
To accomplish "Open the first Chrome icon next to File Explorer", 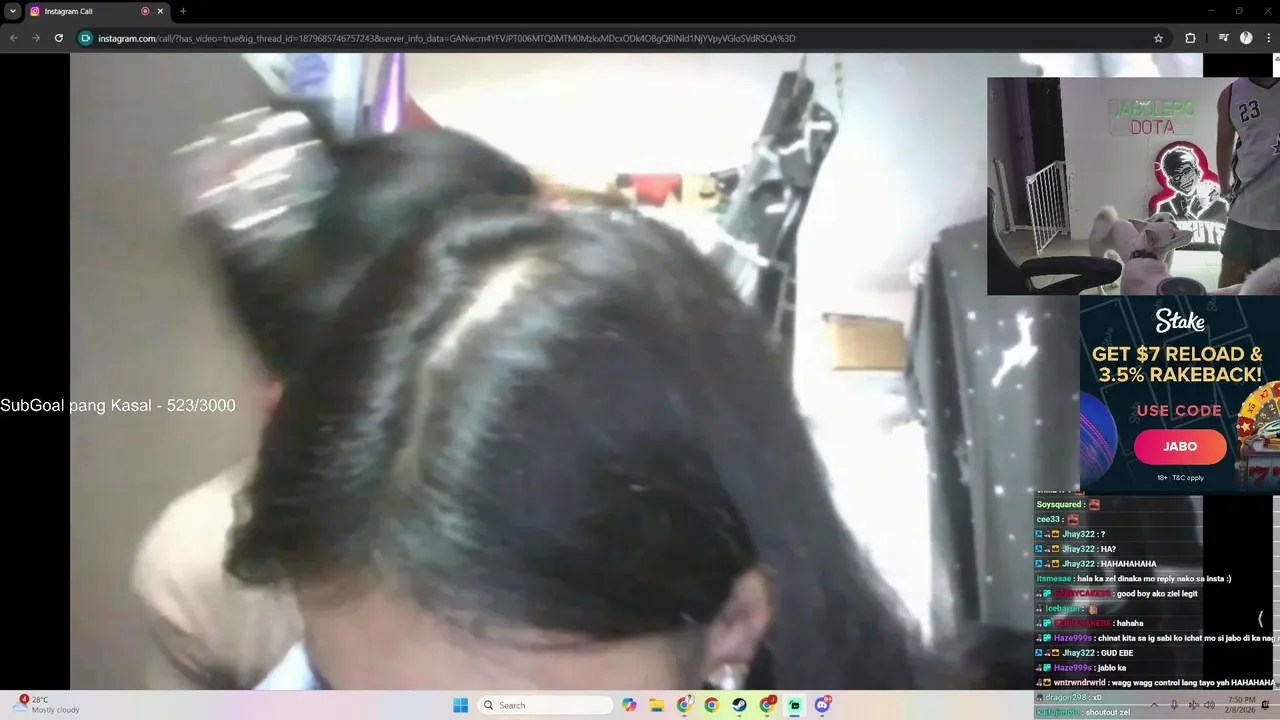I will coord(685,705).
